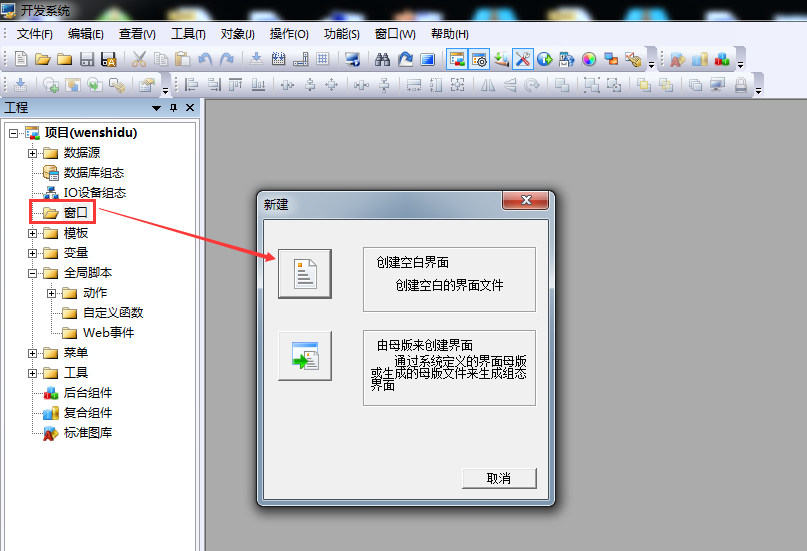Click the Save As floppy icon with letter A
The width and height of the screenshot is (807, 551).
[109, 59]
